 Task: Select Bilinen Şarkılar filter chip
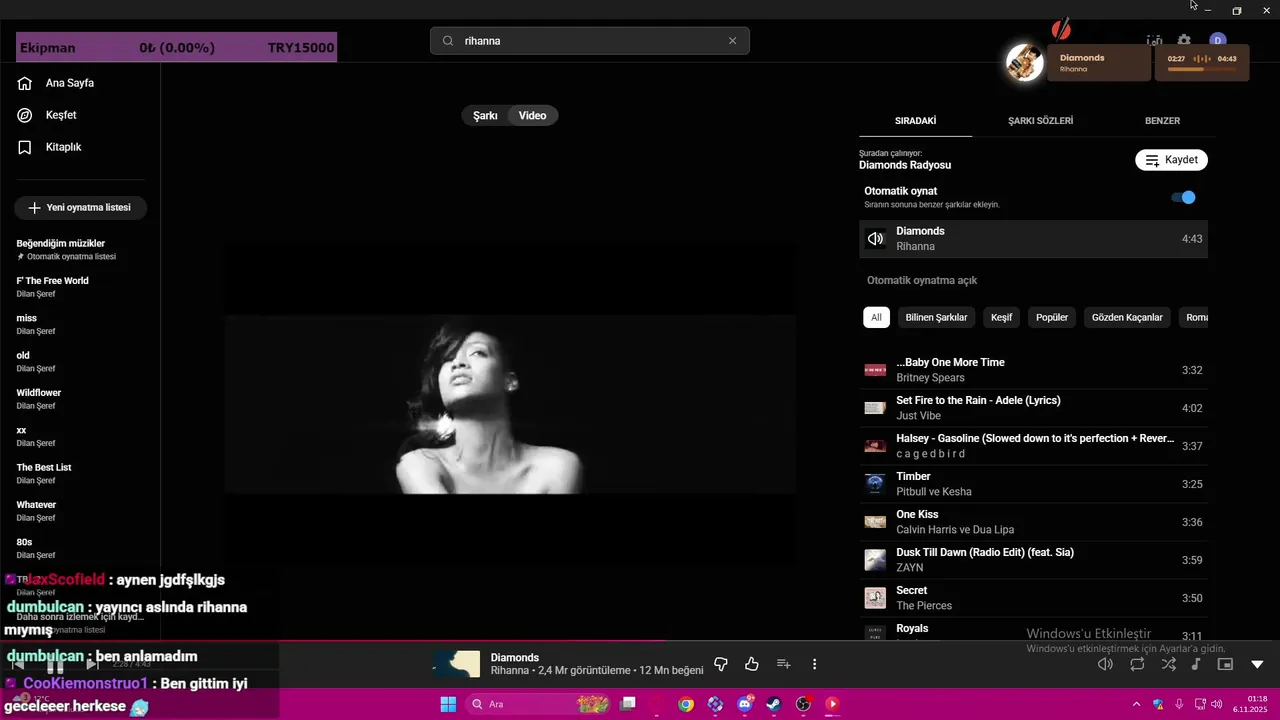coord(936,317)
